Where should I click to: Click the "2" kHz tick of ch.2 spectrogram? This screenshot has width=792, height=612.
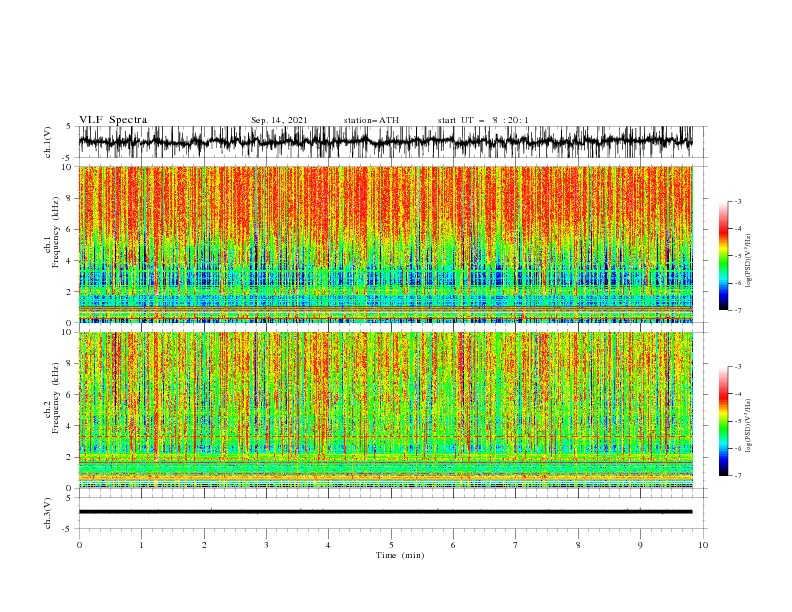[69, 457]
